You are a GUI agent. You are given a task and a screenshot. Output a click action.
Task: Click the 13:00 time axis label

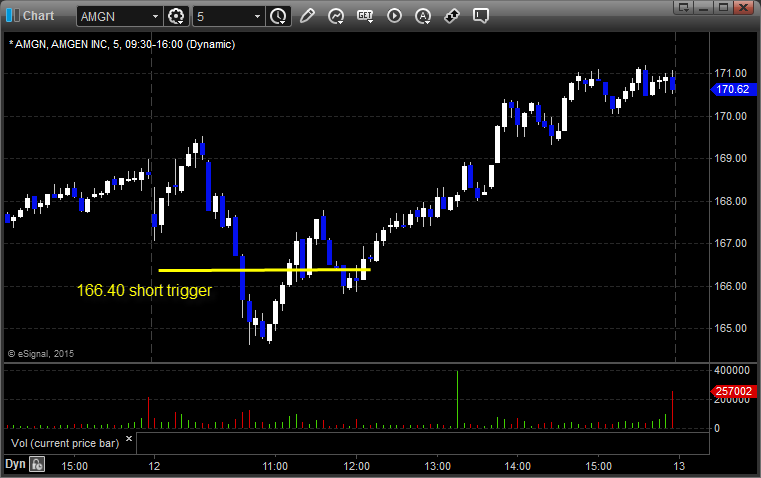tap(437, 466)
